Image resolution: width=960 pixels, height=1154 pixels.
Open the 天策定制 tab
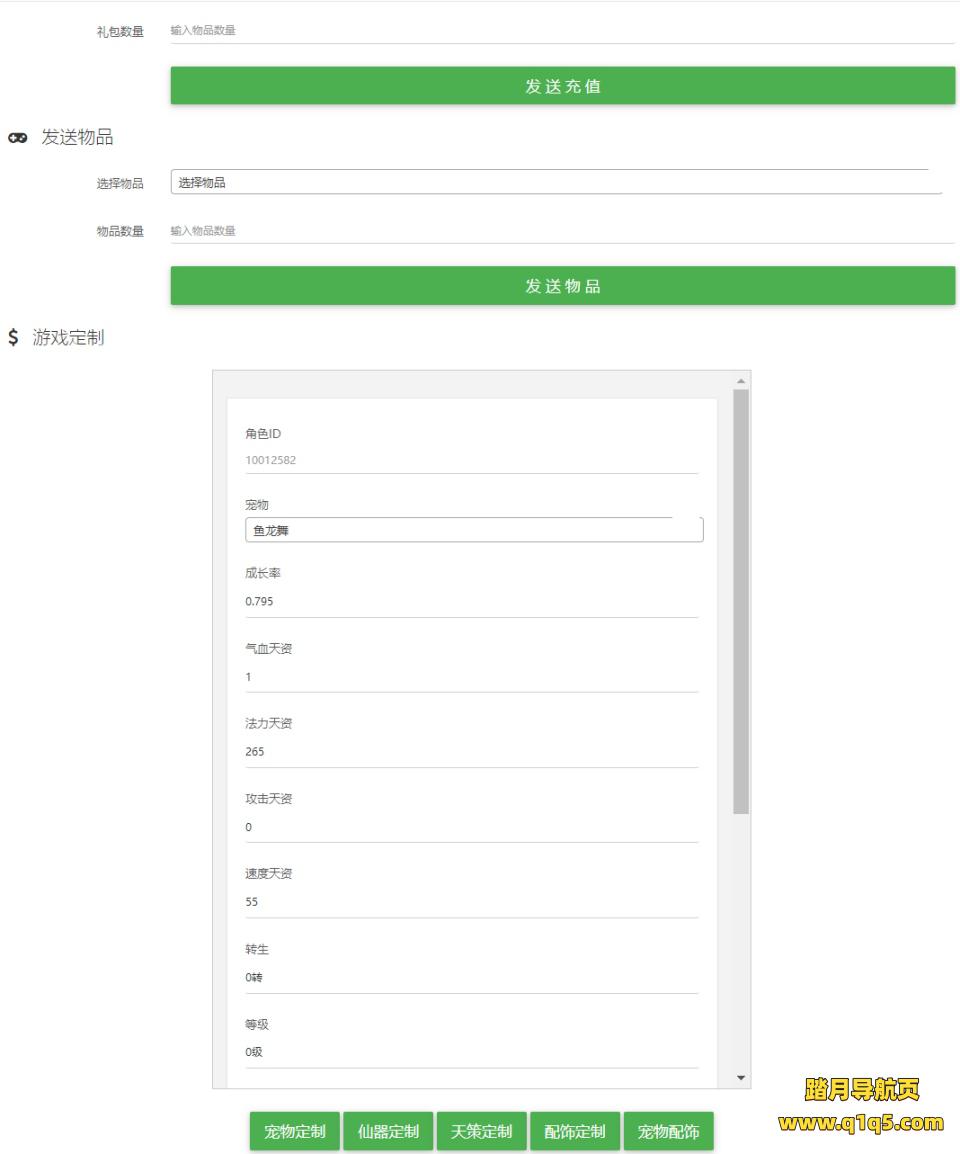point(482,1132)
